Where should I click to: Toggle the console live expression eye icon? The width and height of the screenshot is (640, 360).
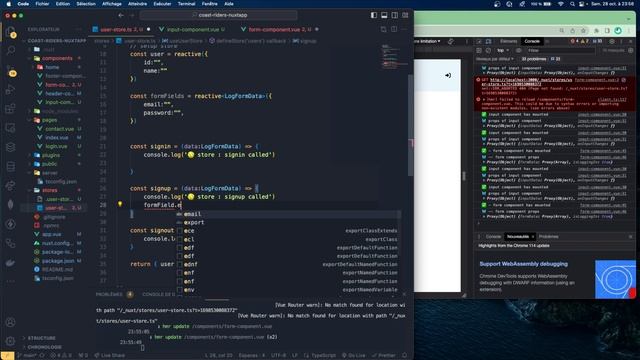point(518,51)
